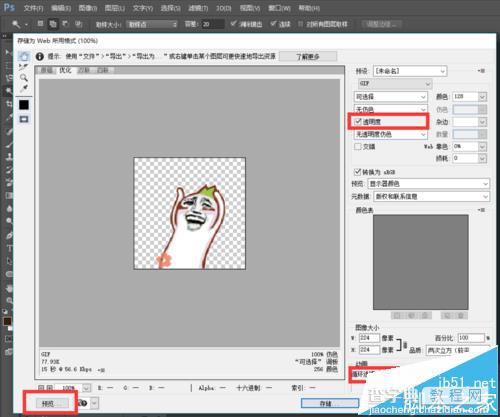Open the 滤镜 menu
Viewport: 500px width, 417px height.
198,8
